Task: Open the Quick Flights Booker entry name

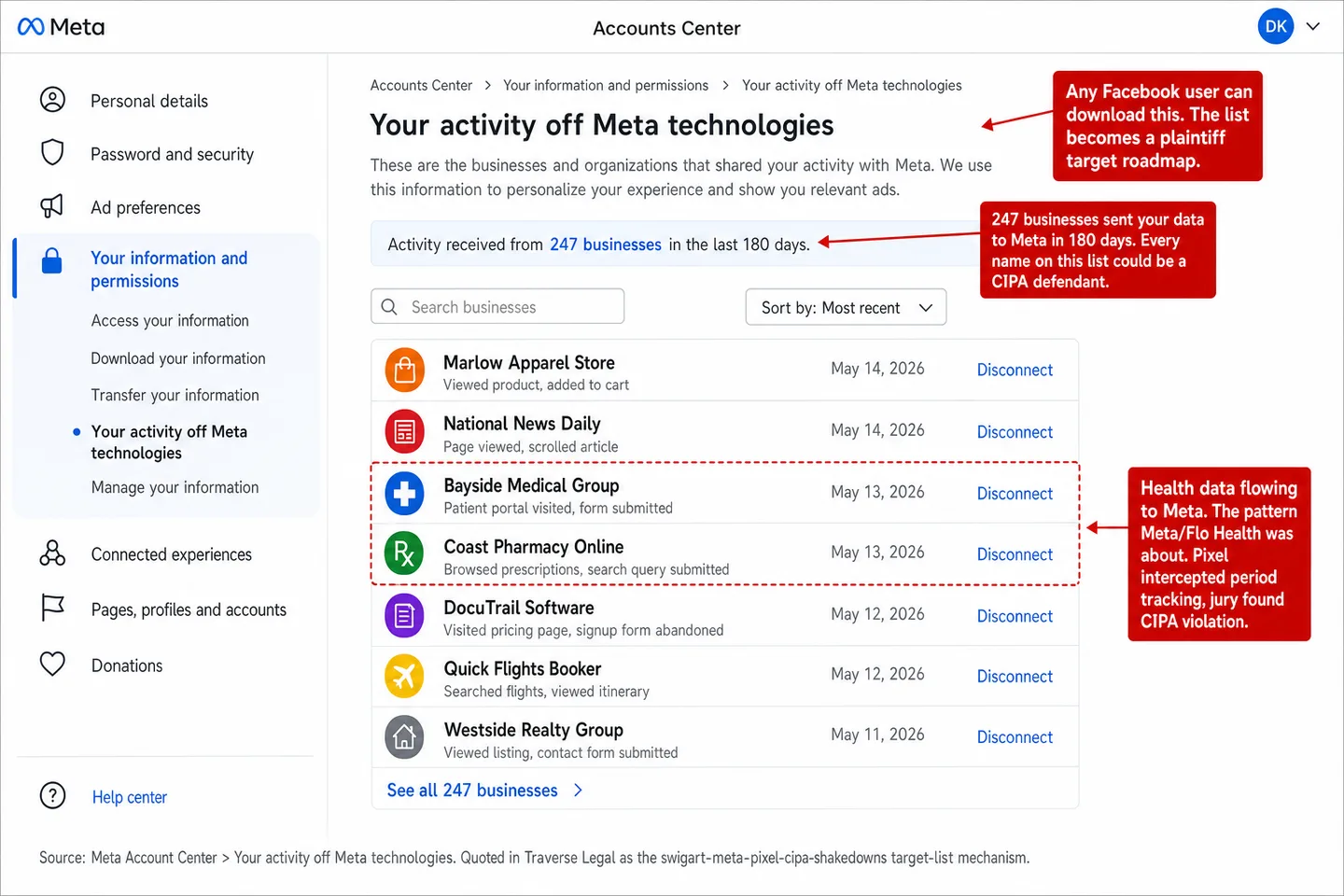Action: click(523, 669)
